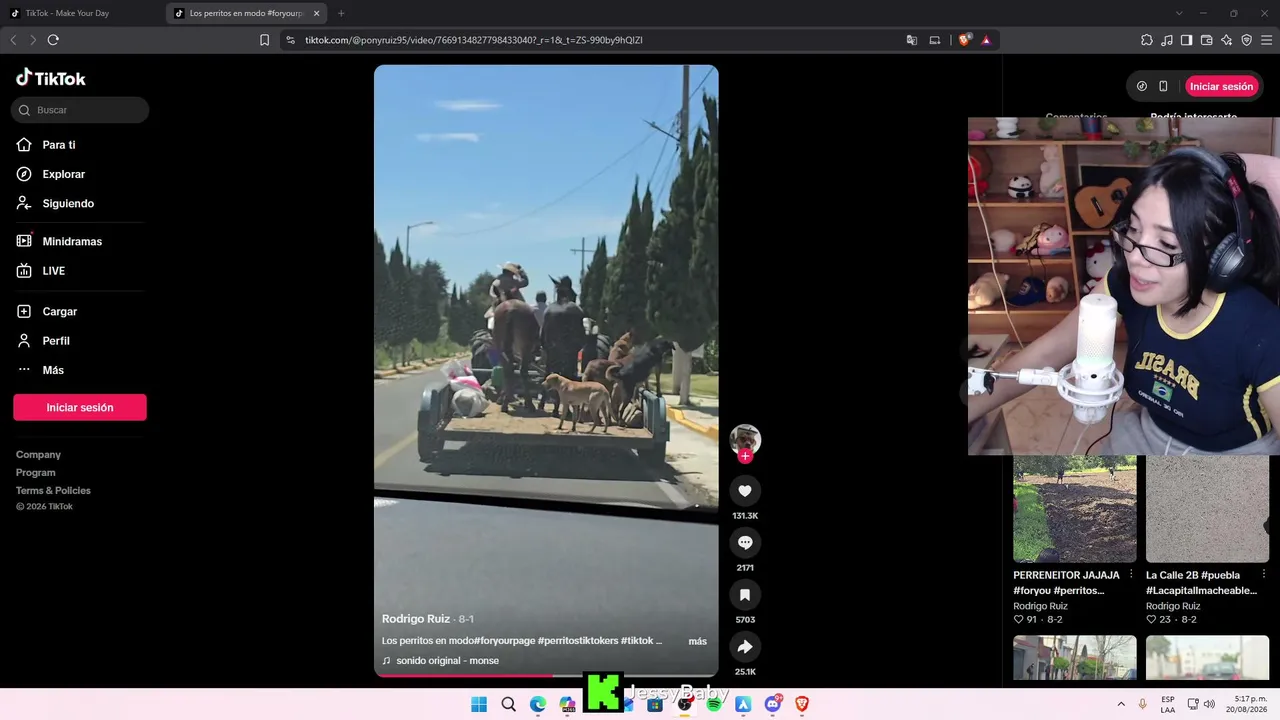Go back to the previous page

(13, 40)
